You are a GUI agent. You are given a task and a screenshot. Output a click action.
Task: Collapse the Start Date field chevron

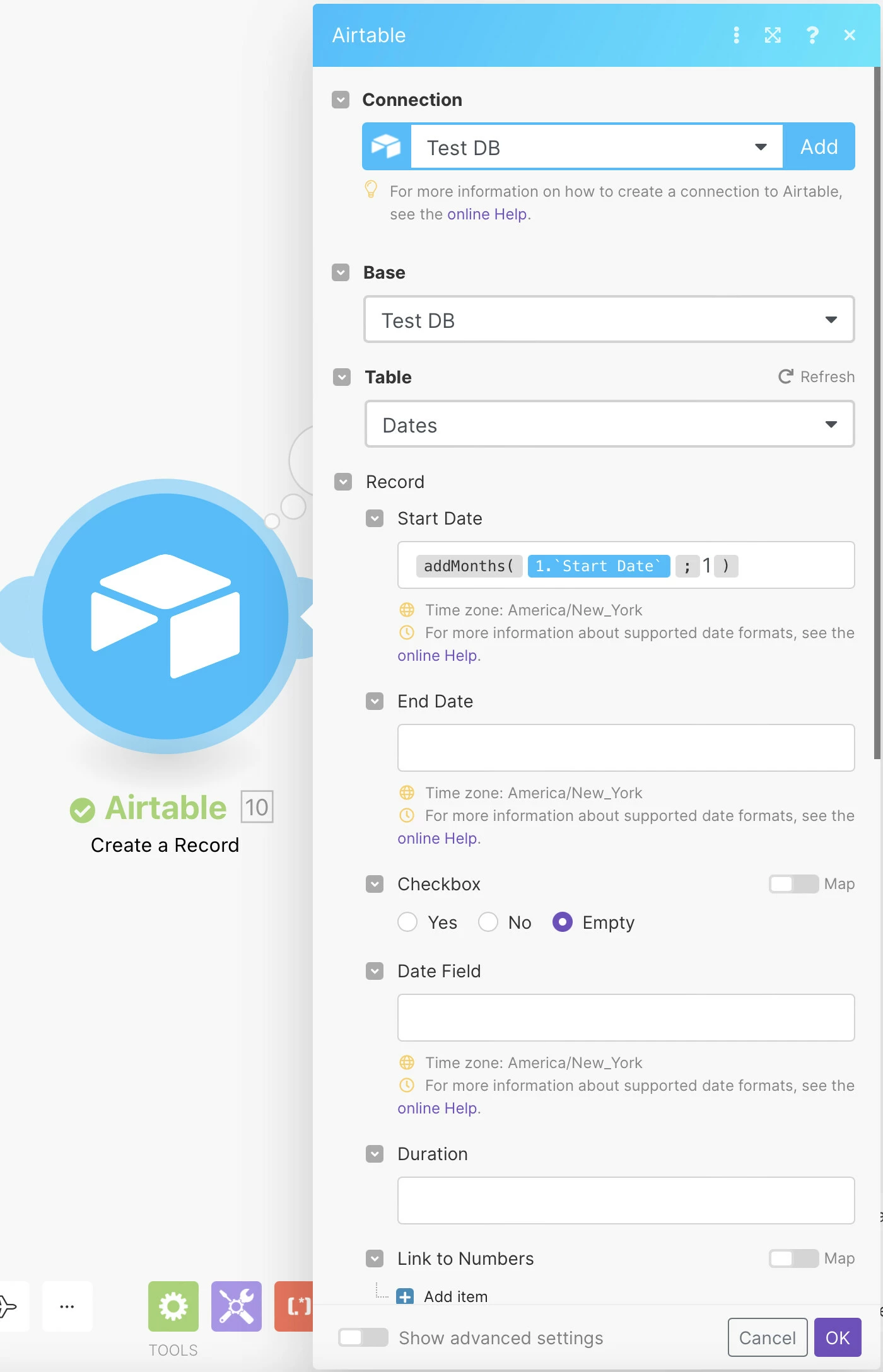pos(375,518)
